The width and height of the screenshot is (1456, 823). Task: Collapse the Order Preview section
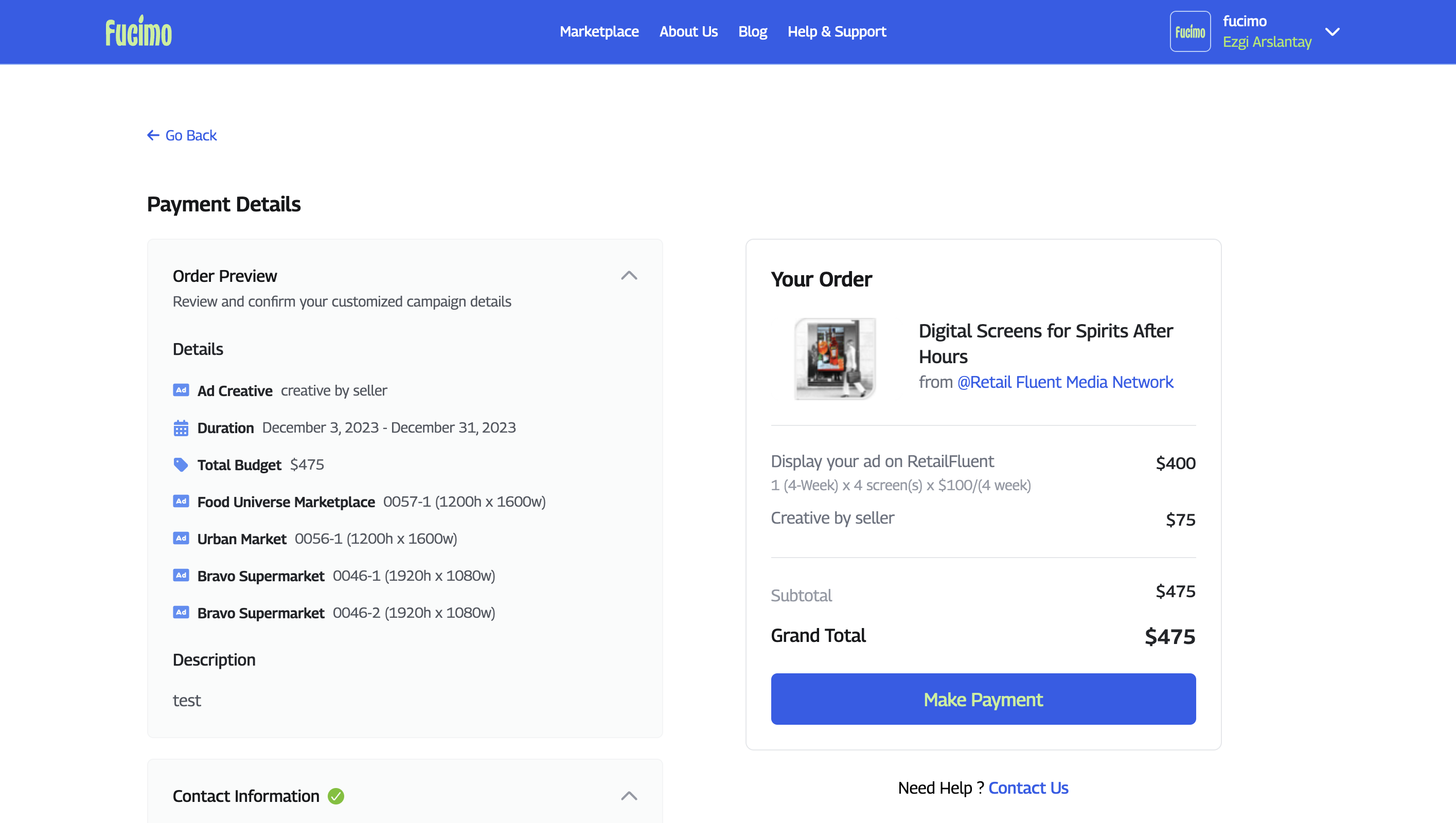tap(629, 275)
